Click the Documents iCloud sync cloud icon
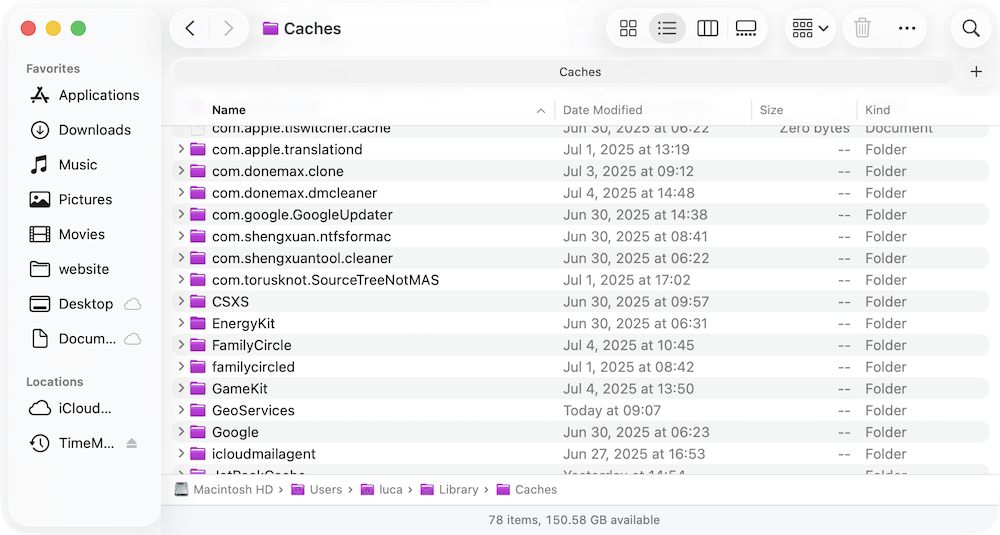This screenshot has width=1000, height=535. click(x=132, y=339)
